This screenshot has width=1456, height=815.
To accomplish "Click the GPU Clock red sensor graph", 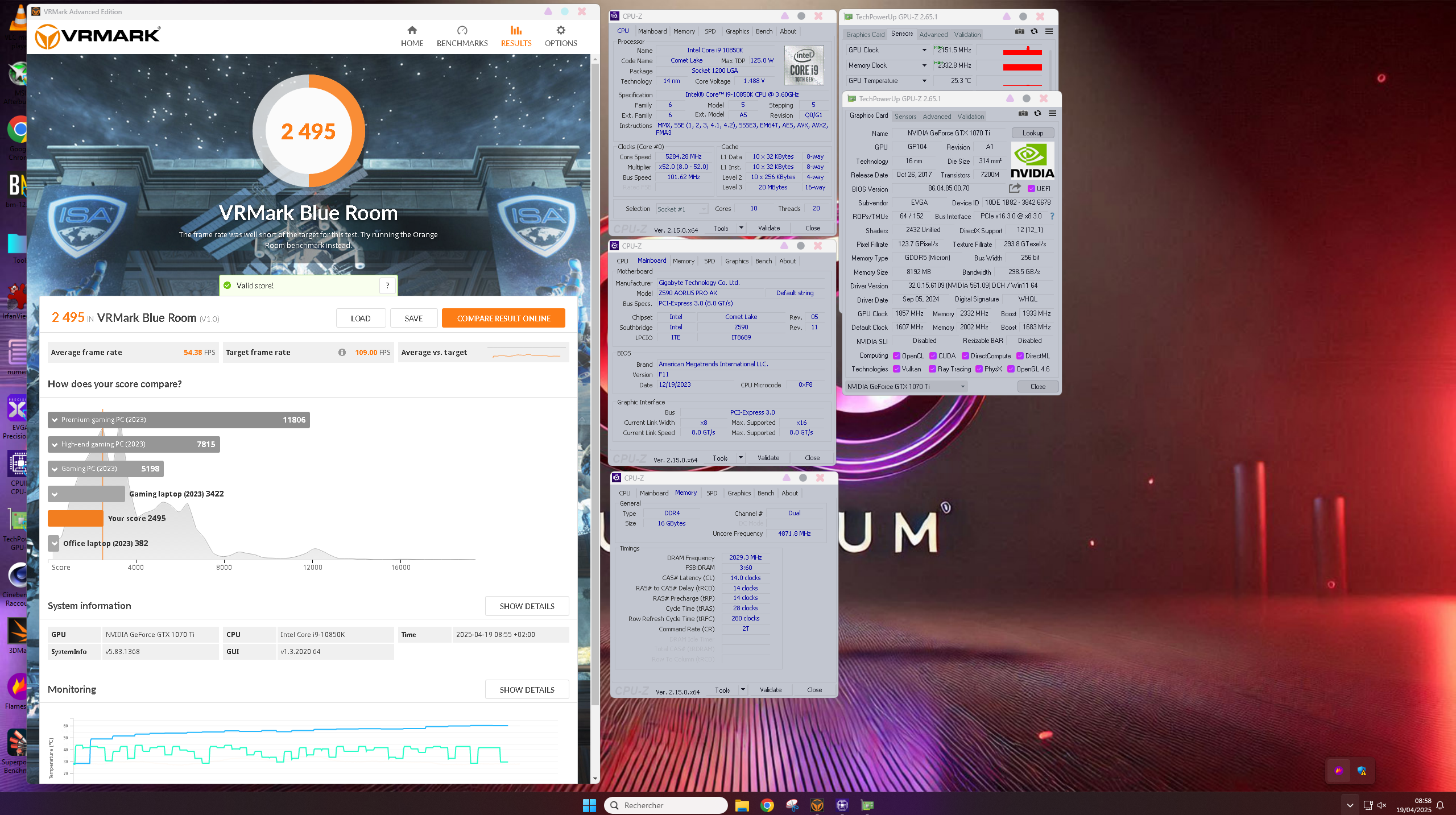I will [x=1022, y=51].
